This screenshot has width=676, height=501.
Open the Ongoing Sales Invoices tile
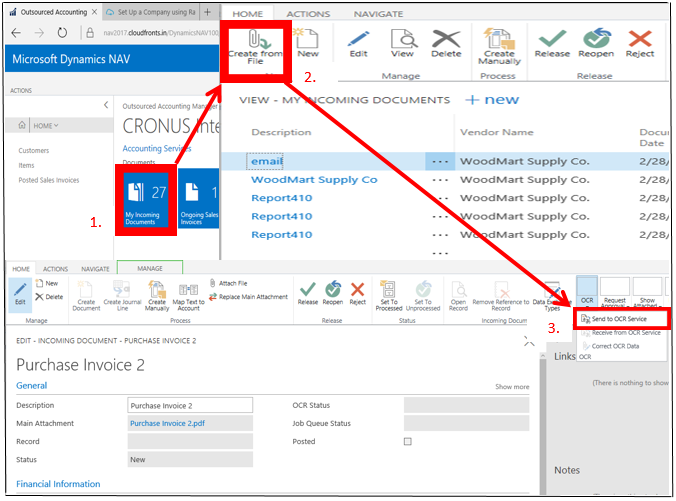(199, 198)
